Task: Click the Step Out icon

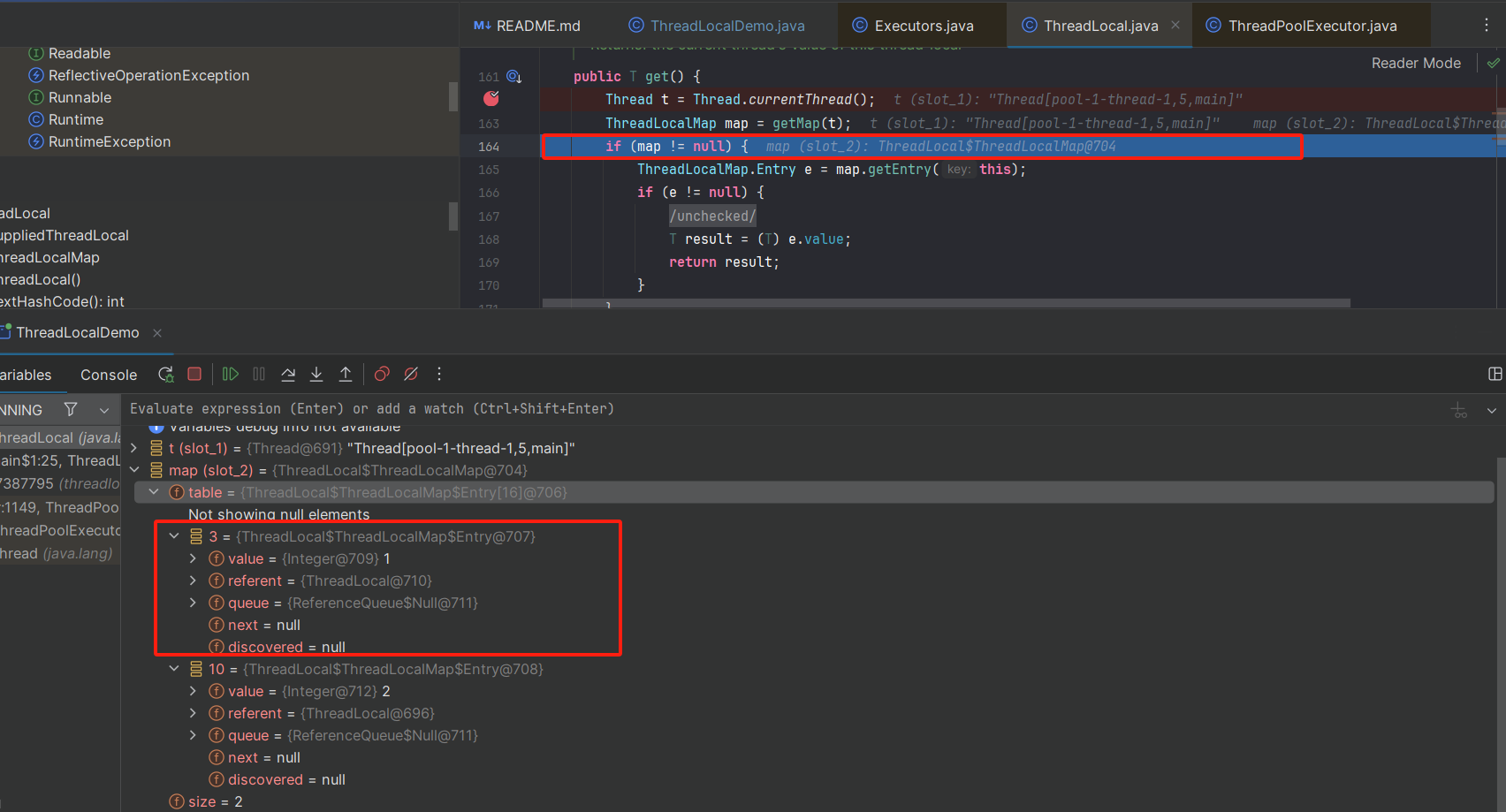Action: point(346,374)
